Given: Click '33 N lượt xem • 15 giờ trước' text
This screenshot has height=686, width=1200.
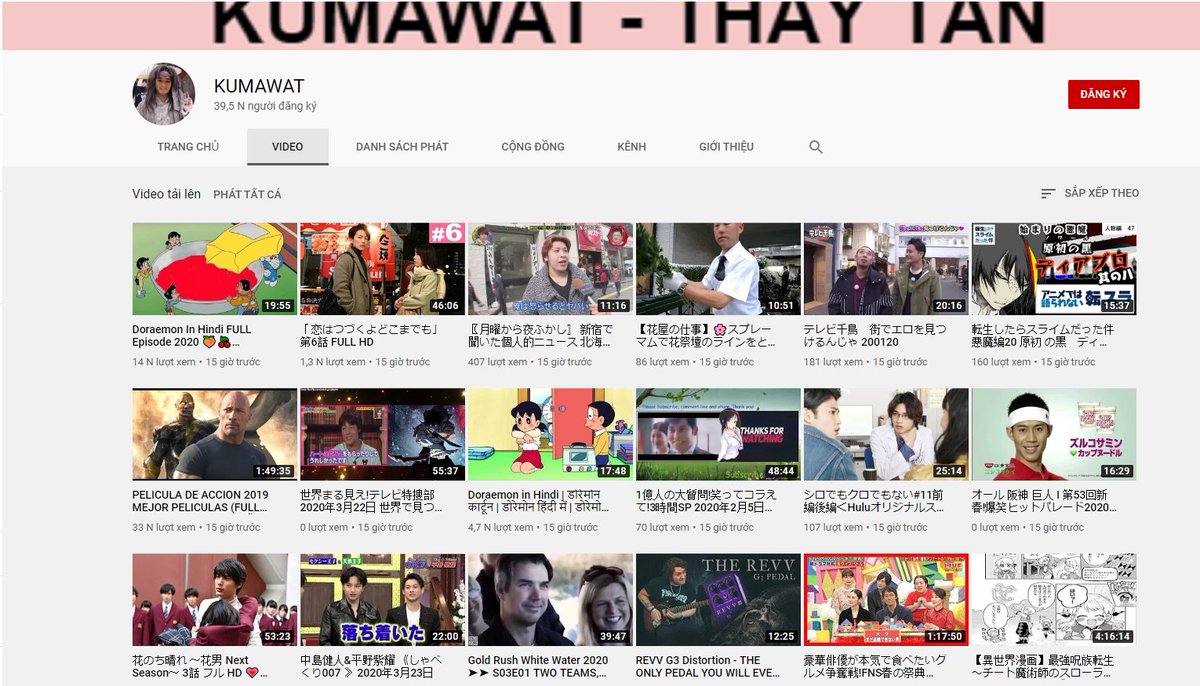Looking at the screenshot, I should [196, 528].
